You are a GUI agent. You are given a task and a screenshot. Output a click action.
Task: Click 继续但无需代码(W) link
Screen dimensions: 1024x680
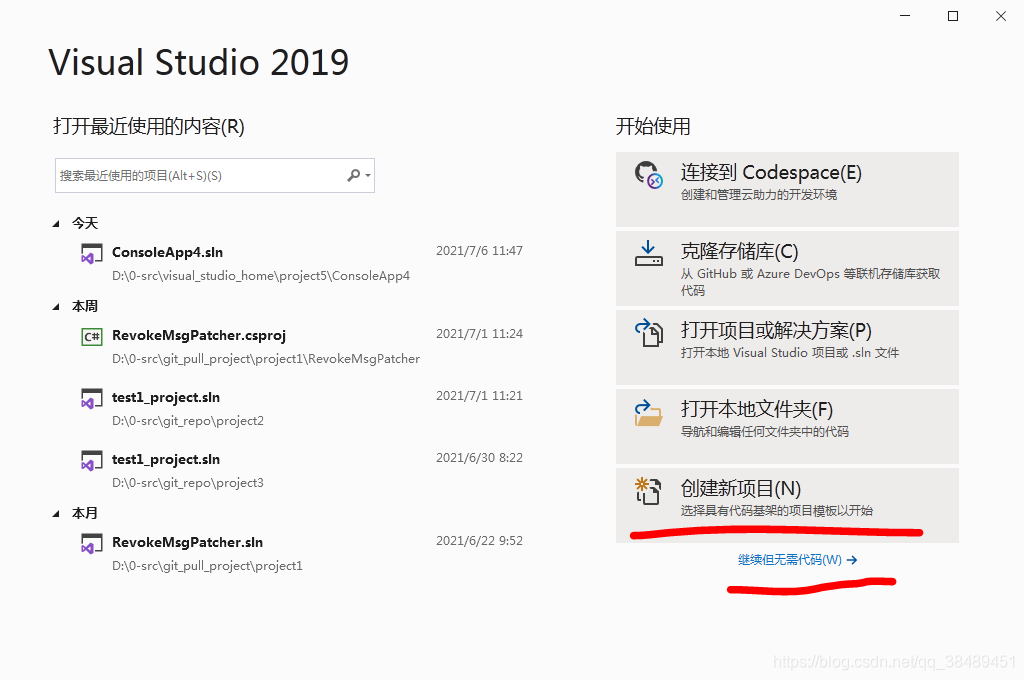click(x=797, y=560)
